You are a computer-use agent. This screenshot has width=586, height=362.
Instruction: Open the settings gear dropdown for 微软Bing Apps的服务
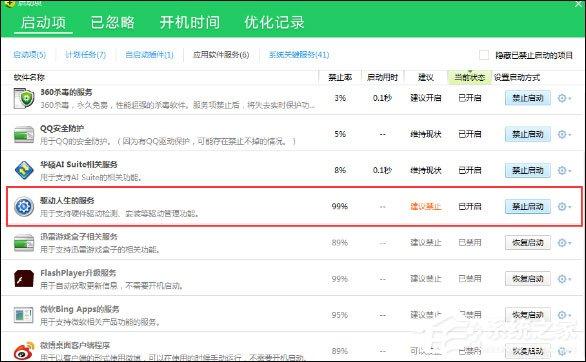564,315
